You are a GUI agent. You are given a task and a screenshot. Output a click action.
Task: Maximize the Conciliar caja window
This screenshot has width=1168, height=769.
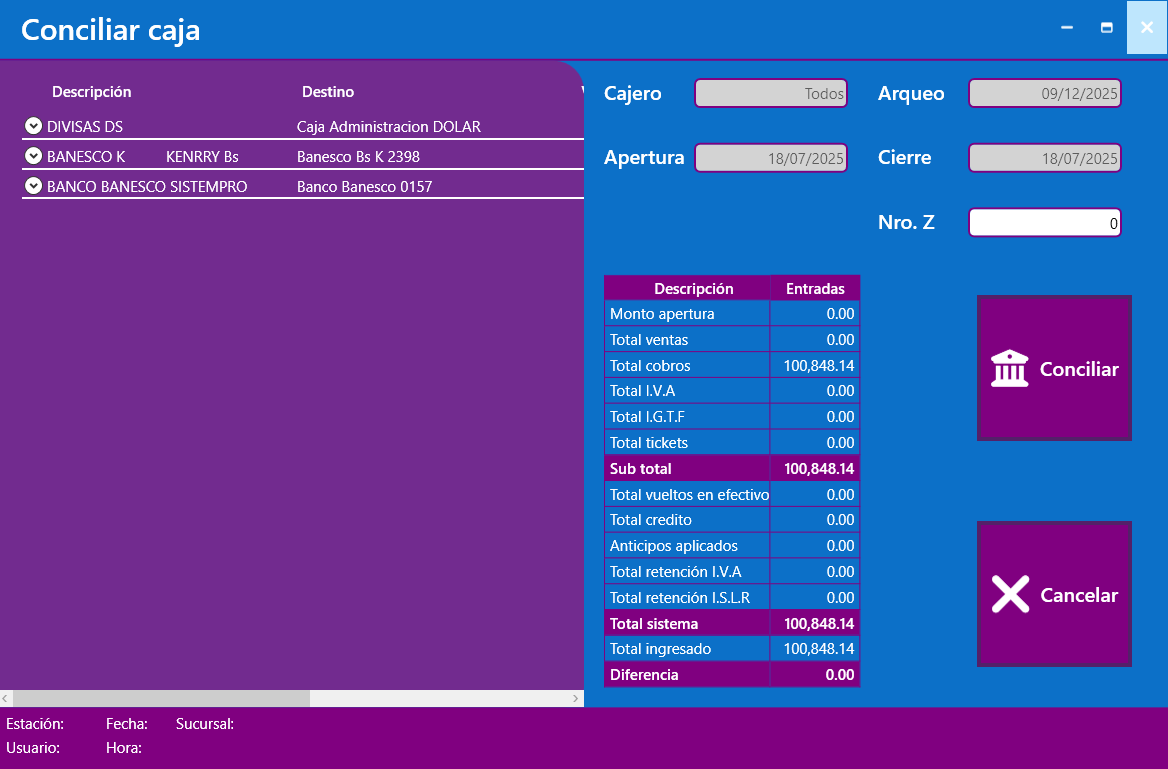(1107, 28)
